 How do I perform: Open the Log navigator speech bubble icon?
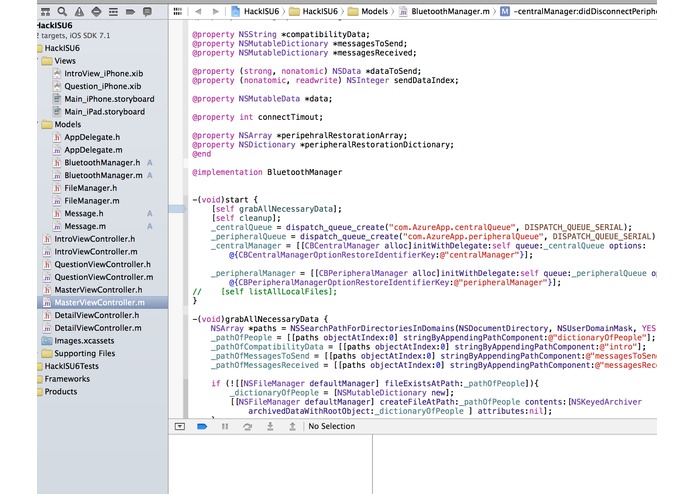pyautogui.click(x=147, y=12)
